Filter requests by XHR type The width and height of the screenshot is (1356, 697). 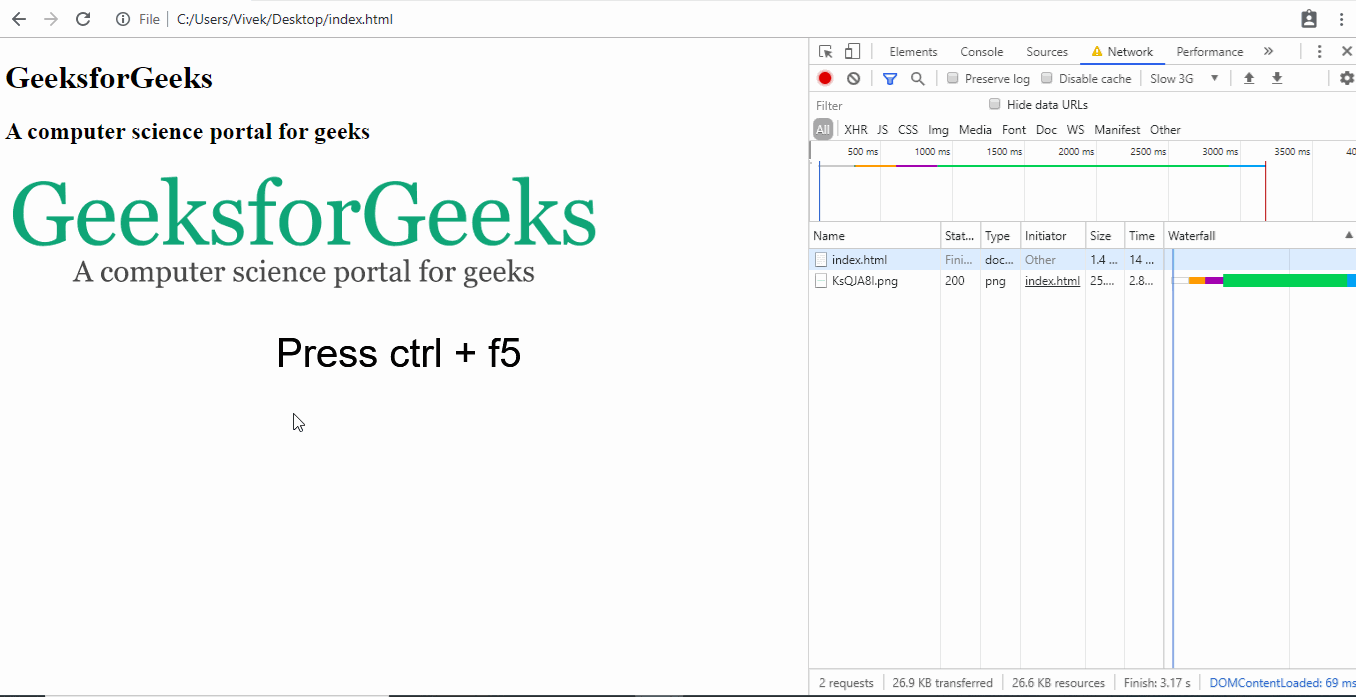tap(856, 130)
